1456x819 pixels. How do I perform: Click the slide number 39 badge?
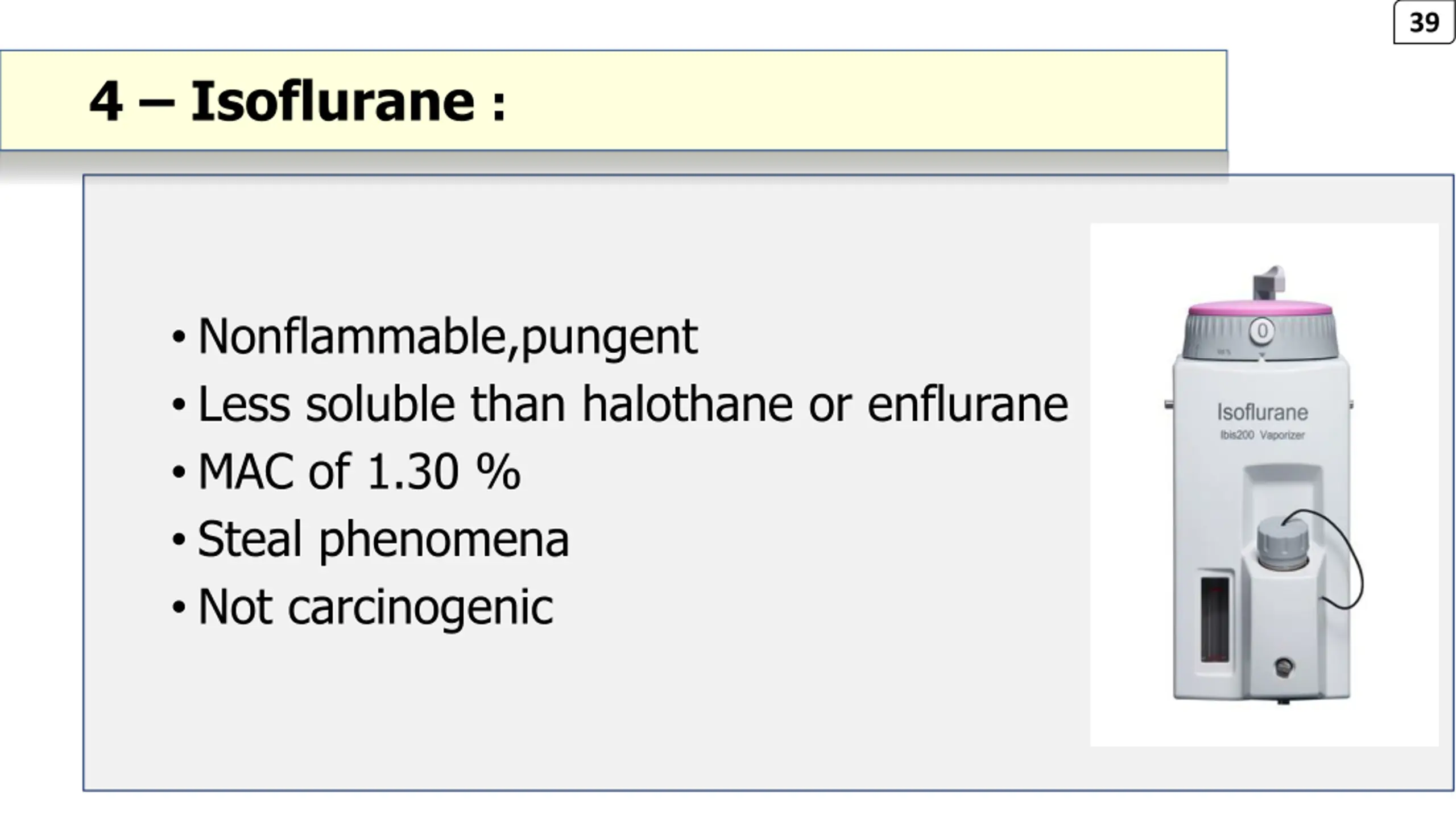pos(1424,23)
